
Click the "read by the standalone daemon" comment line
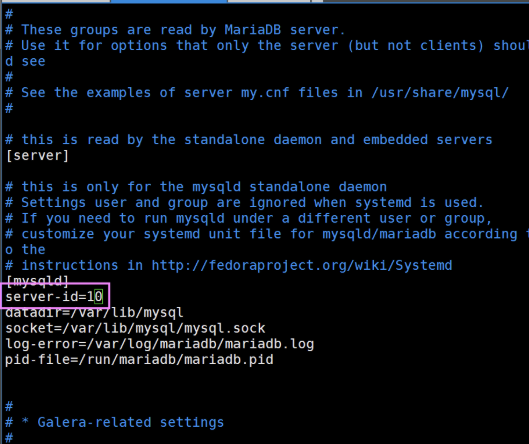(249, 140)
